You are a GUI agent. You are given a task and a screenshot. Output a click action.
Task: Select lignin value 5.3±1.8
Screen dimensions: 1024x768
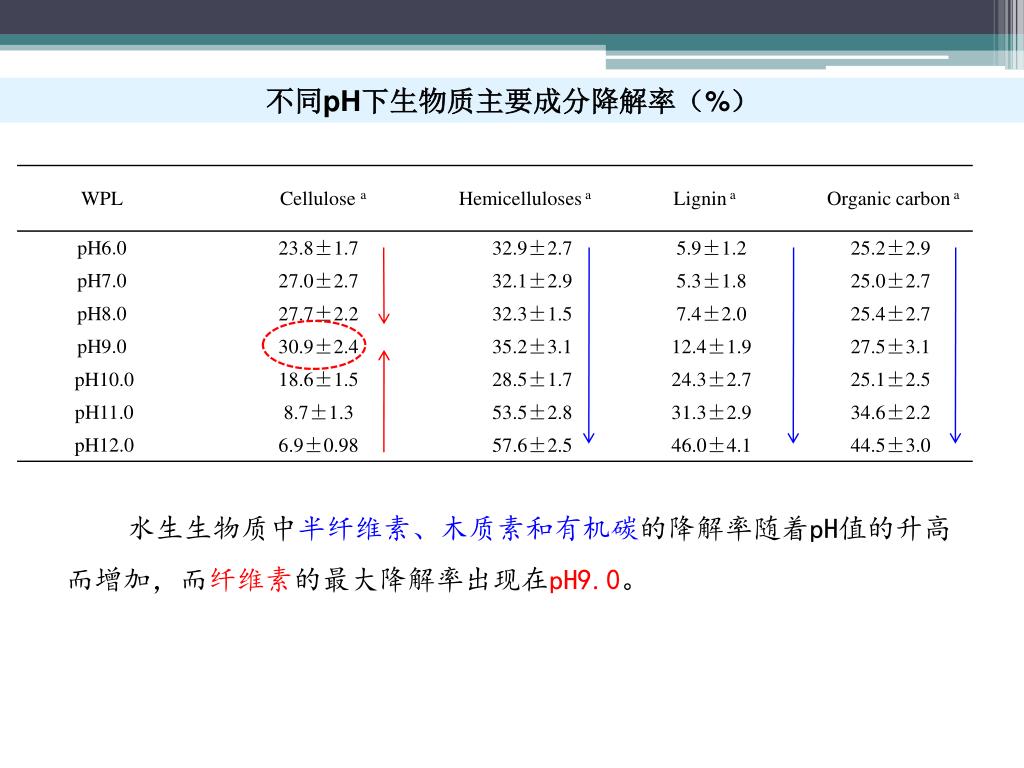711,281
